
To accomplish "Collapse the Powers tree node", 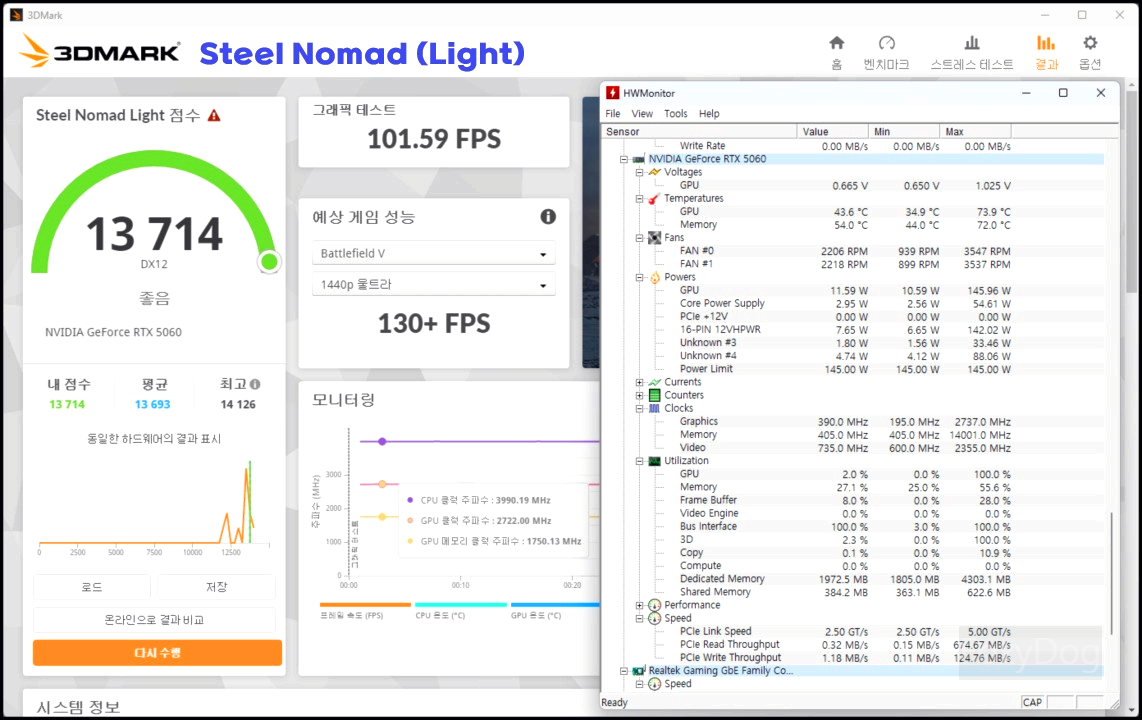I will [639, 277].
